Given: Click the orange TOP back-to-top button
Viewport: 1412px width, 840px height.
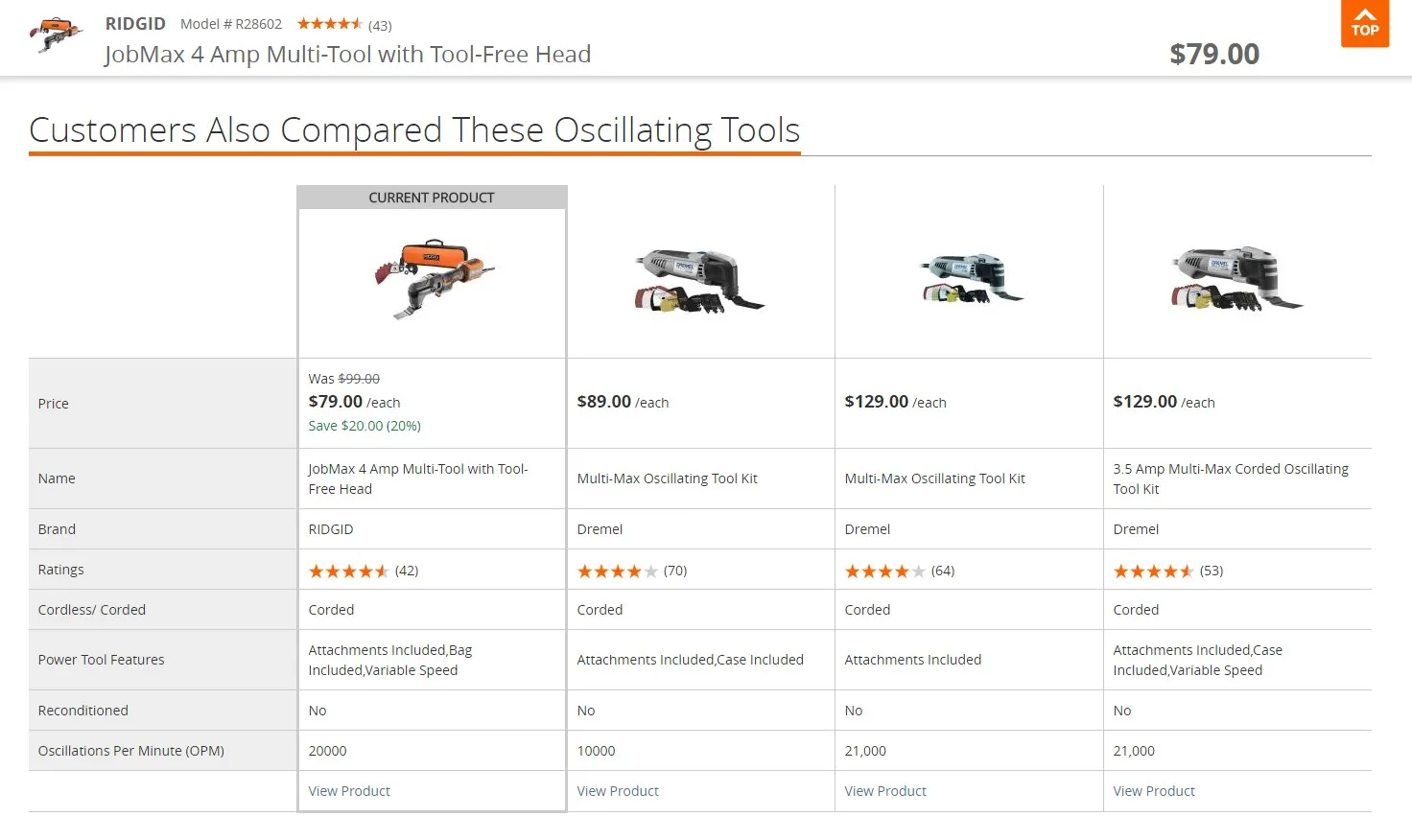Looking at the screenshot, I should pos(1364,23).
